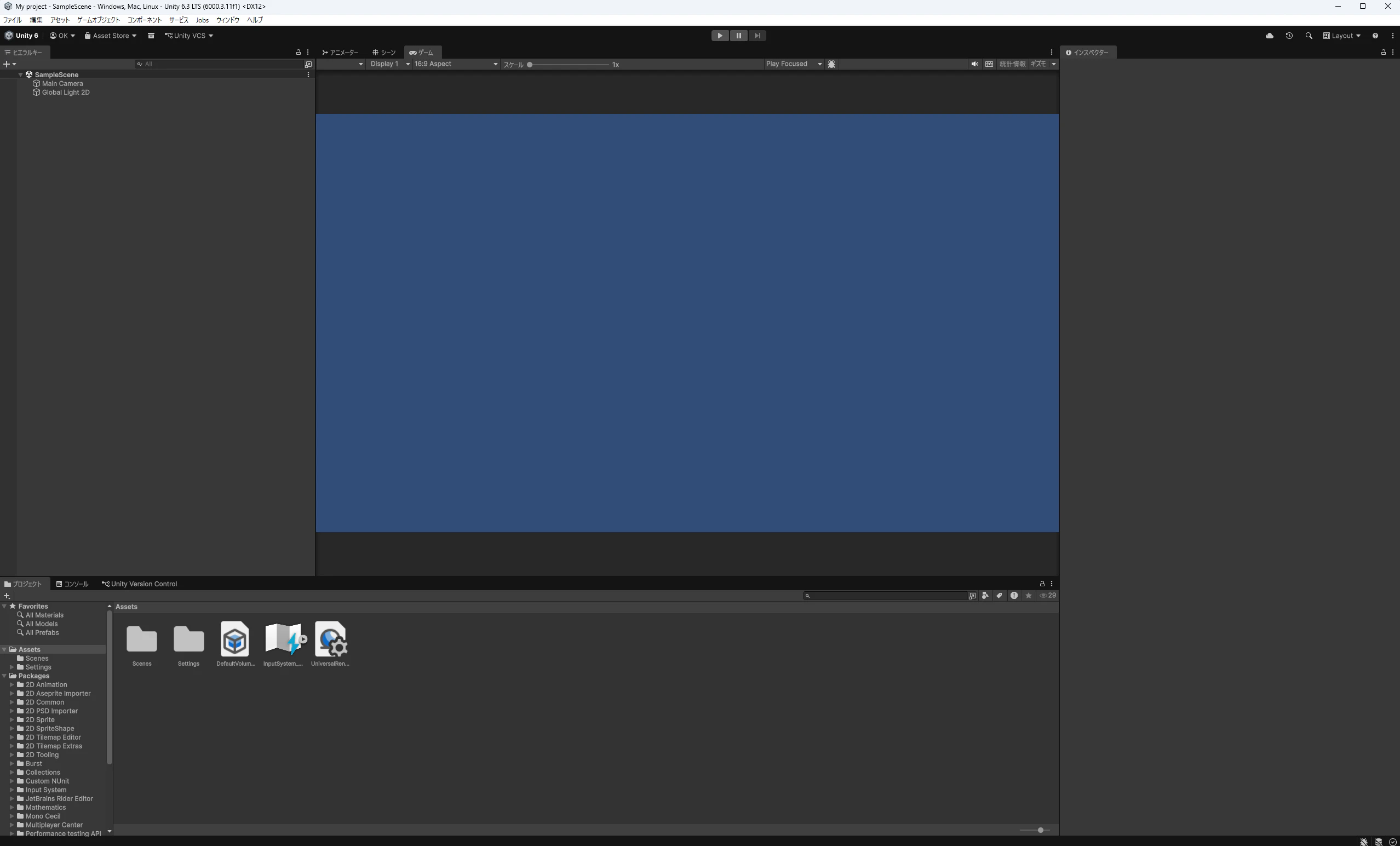This screenshot has height=846, width=1400.
Task: Select InputSystem_... asset icon
Action: 284,639
